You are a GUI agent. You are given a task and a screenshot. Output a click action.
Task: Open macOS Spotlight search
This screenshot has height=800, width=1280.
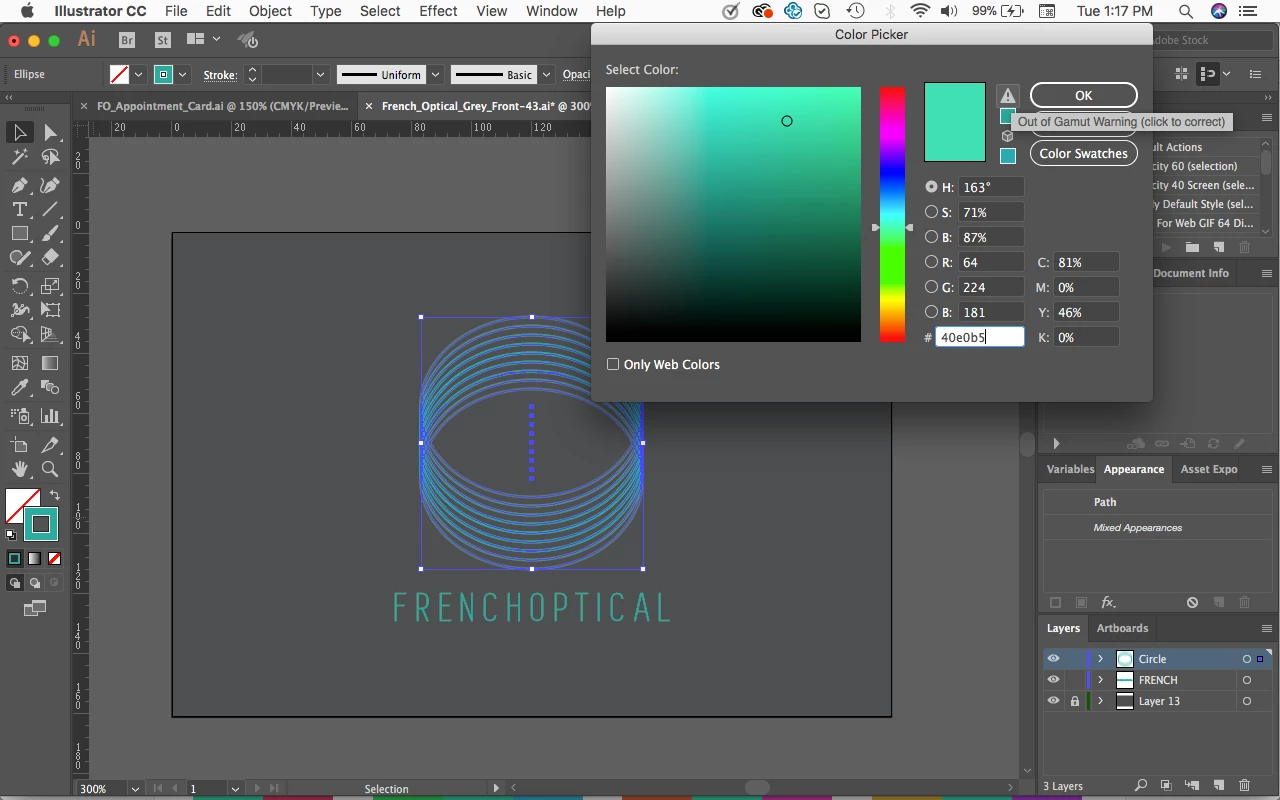coord(1185,11)
